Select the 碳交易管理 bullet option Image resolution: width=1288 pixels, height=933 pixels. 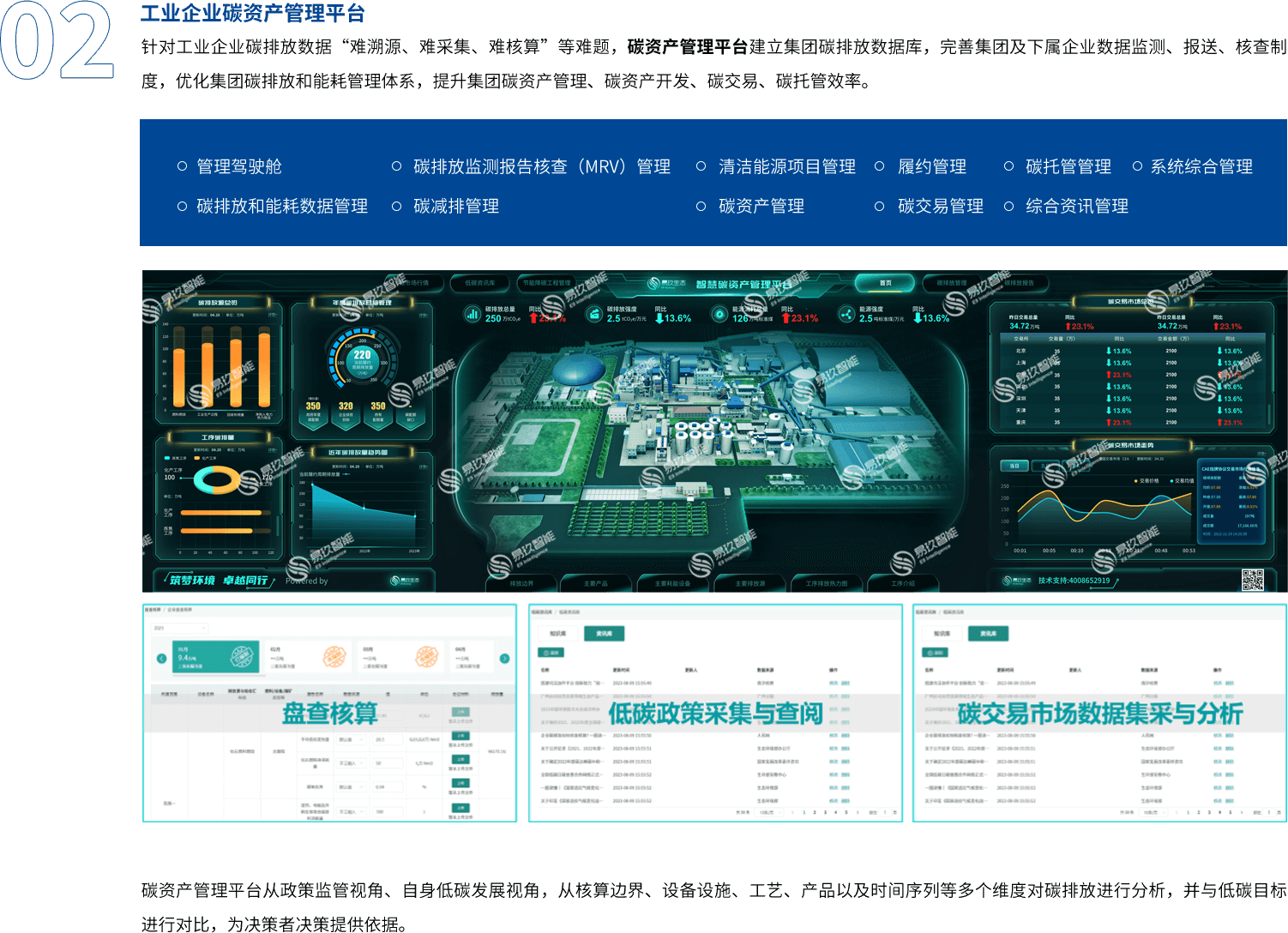[879, 206]
